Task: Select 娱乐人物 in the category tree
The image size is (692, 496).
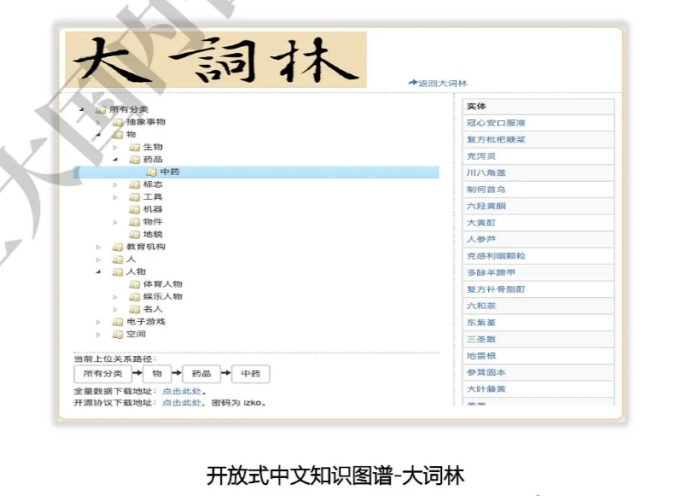Action: pos(162,296)
